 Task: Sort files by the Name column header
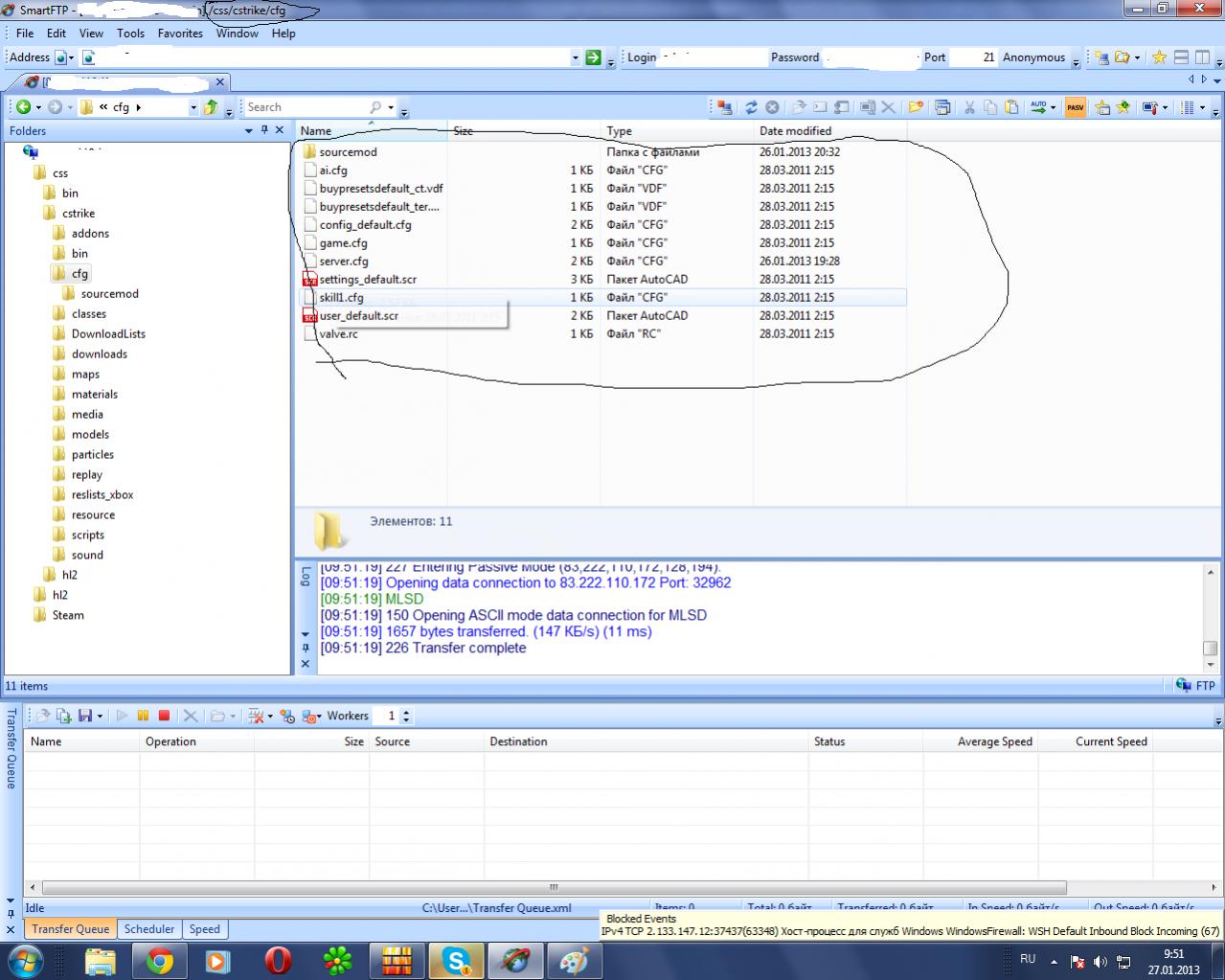click(x=371, y=131)
